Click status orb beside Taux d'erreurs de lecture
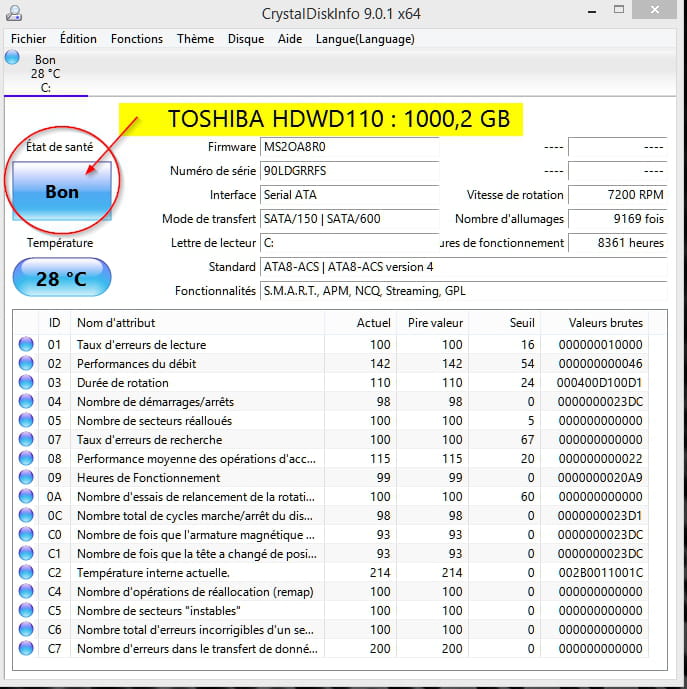 click(x=26, y=345)
